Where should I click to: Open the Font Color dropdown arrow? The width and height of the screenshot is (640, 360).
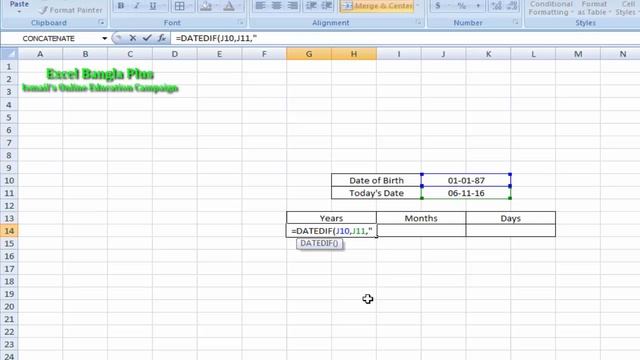pyautogui.click(x=239, y=6)
